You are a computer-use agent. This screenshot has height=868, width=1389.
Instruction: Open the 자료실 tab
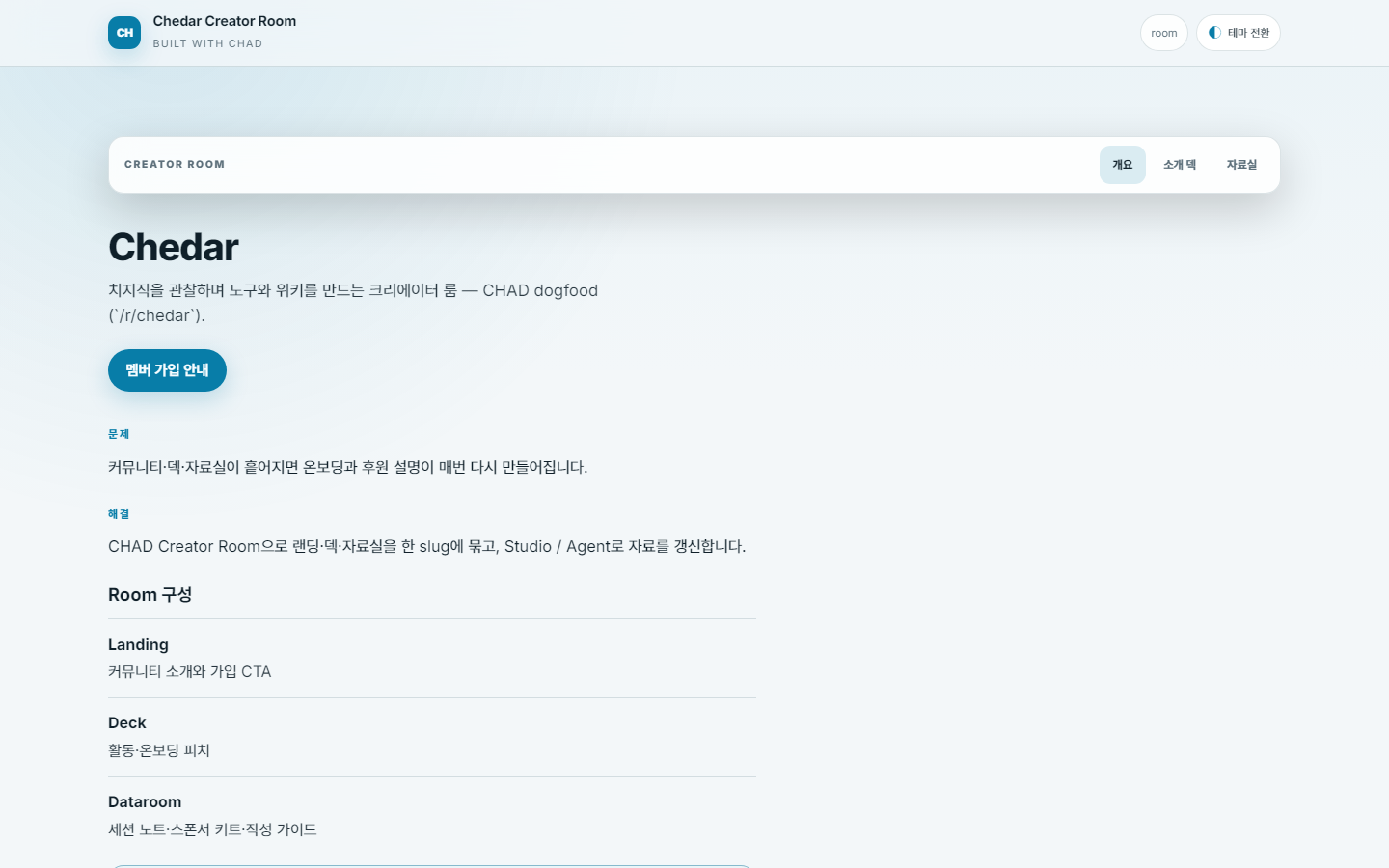(x=1241, y=165)
